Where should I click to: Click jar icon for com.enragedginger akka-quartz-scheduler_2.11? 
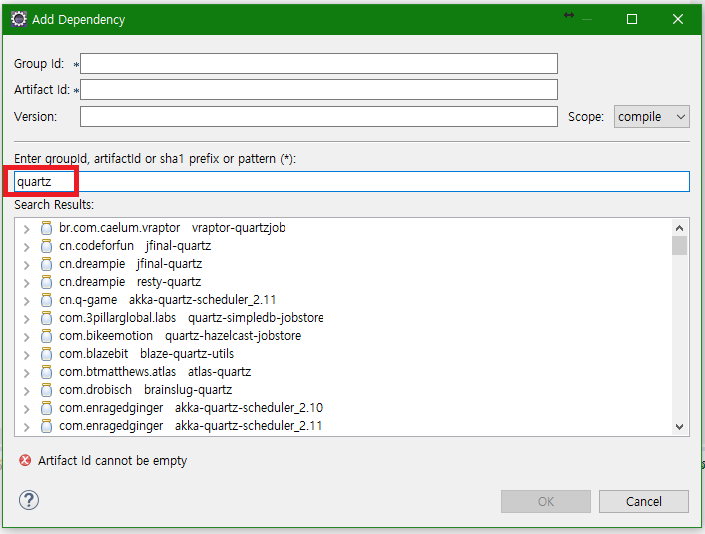pyautogui.click(x=46, y=426)
